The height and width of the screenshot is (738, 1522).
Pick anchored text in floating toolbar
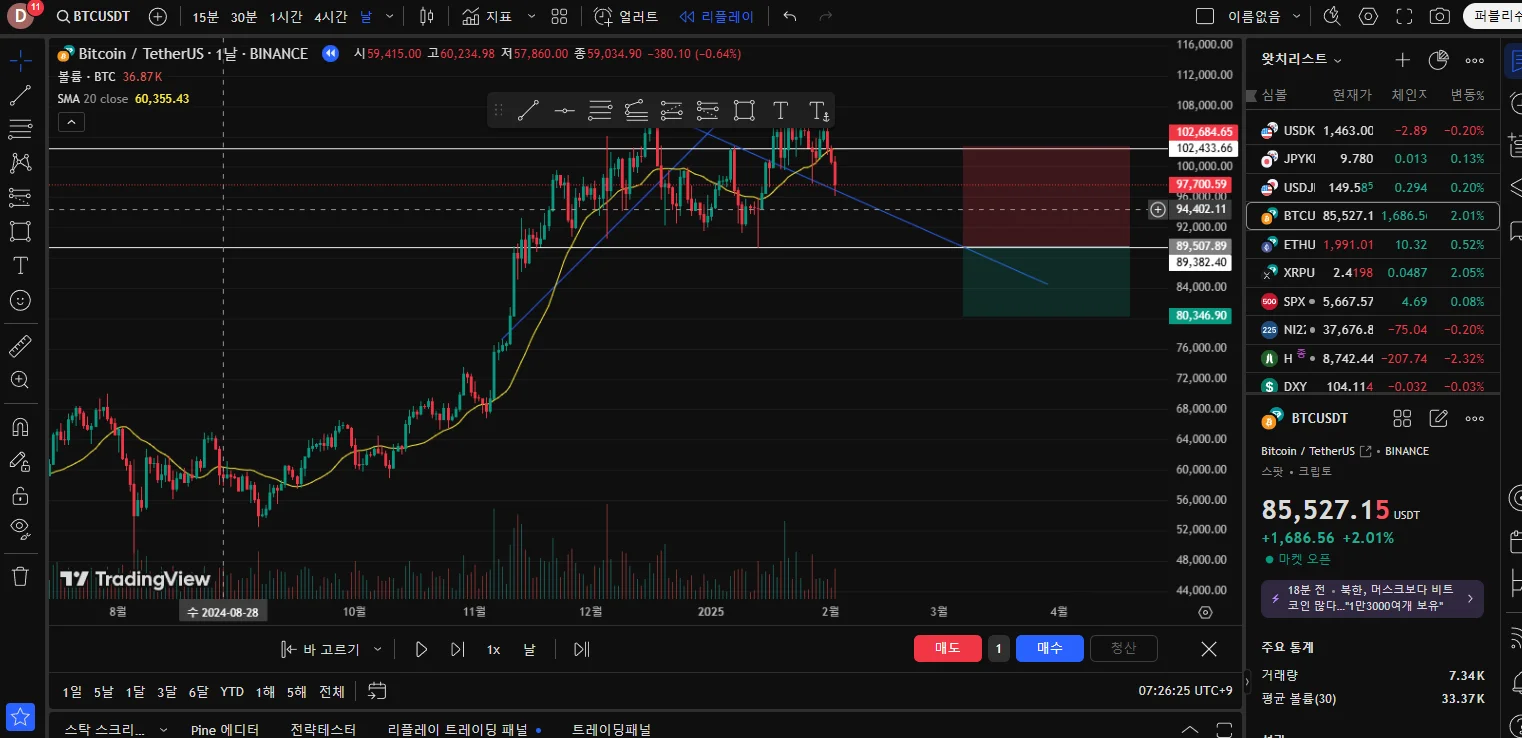point(817,110)
